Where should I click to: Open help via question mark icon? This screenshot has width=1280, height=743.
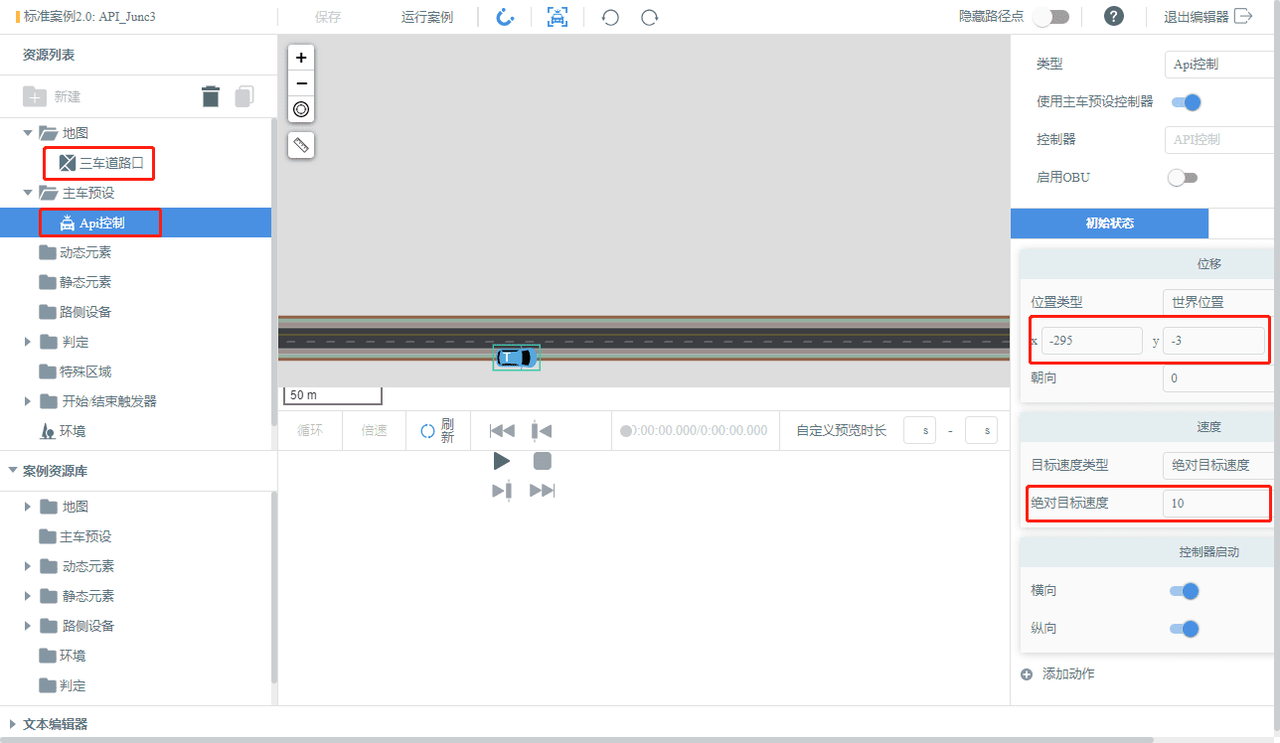click(x=1114, y=16)
